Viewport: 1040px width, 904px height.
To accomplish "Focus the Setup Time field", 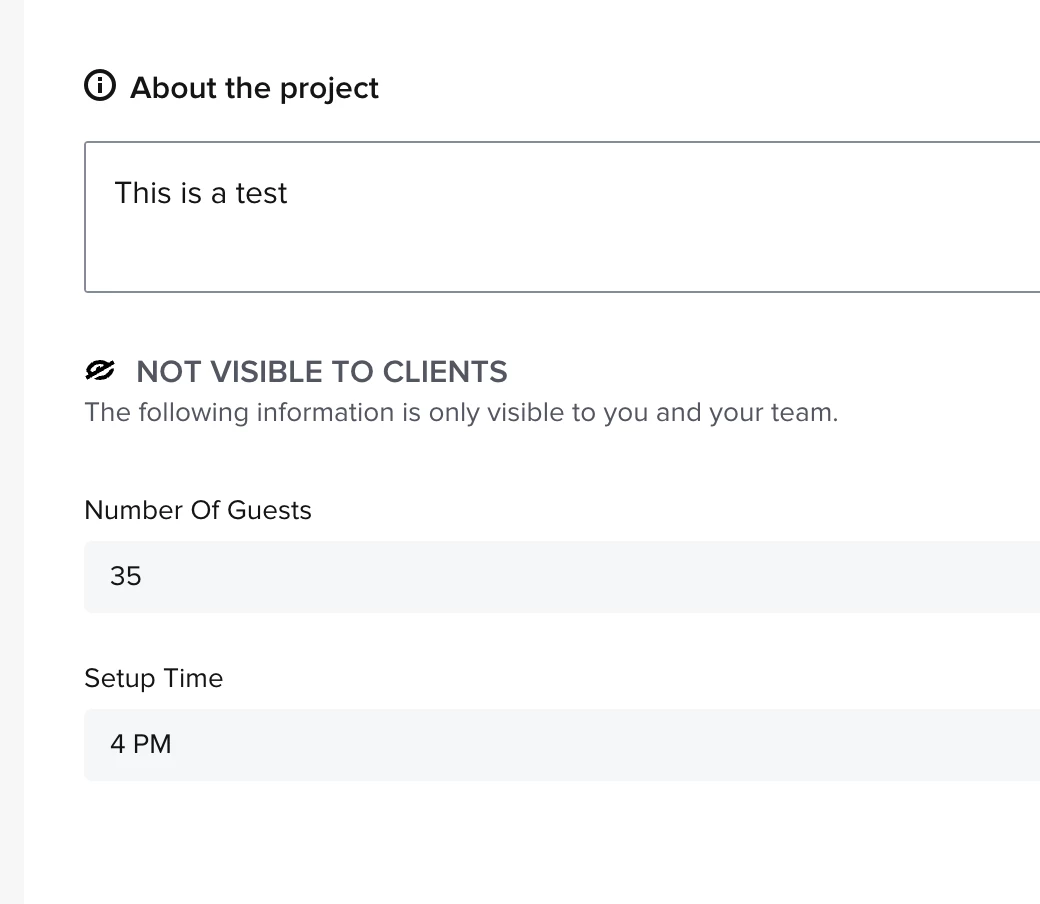I will click(560, 745).
